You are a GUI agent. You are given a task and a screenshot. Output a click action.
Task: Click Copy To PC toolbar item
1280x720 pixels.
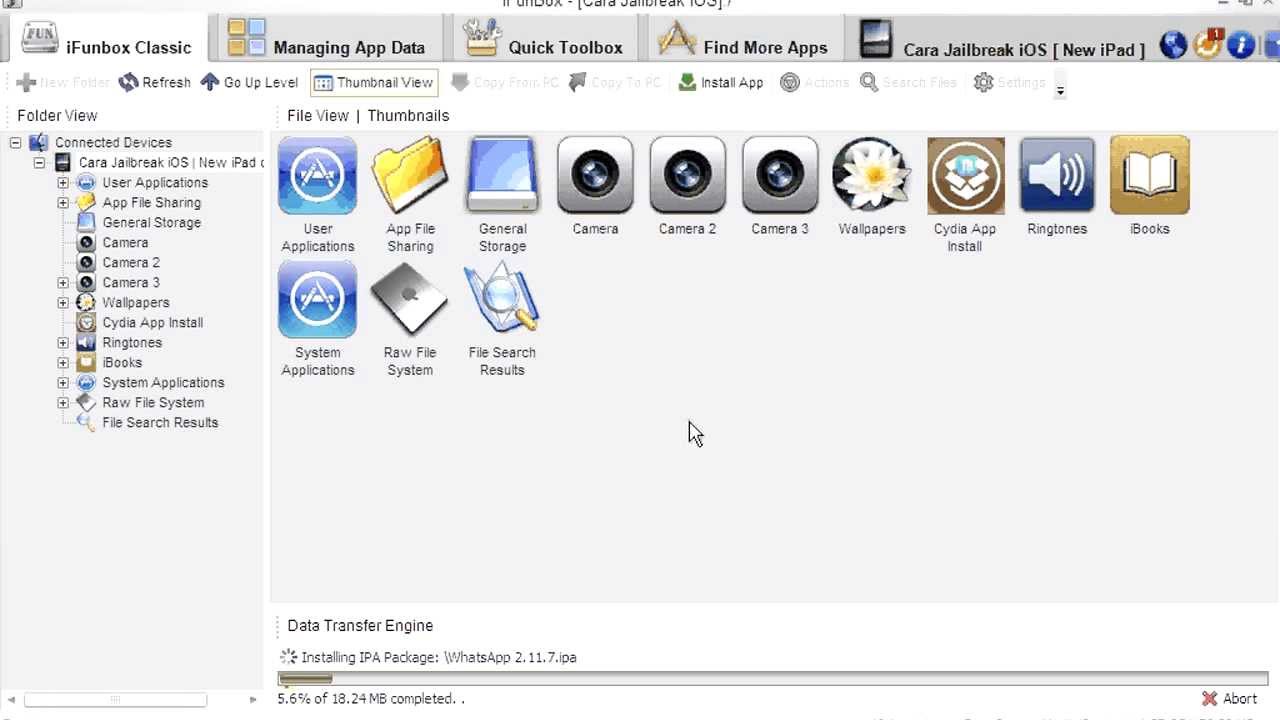click(615, 82)
